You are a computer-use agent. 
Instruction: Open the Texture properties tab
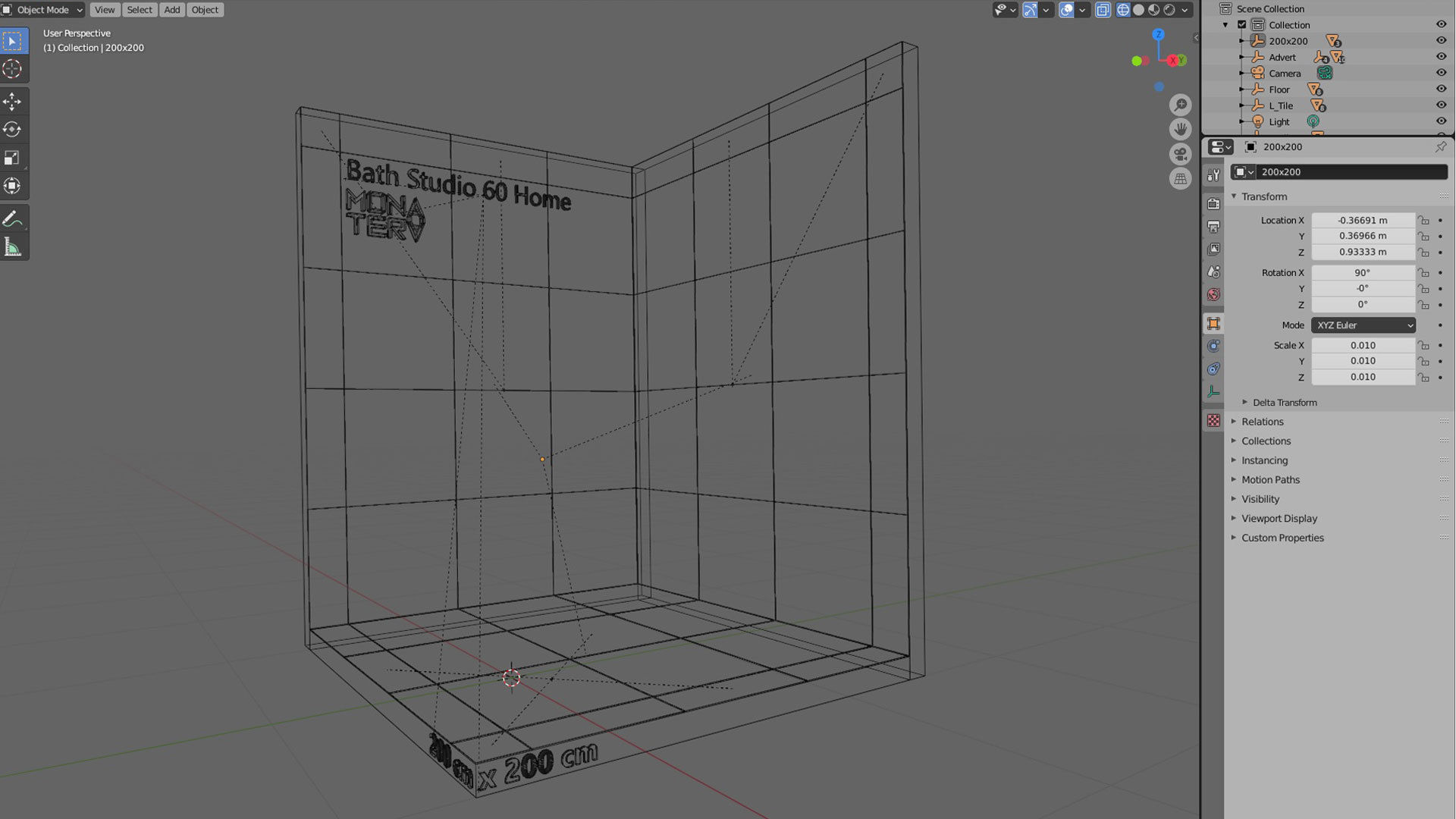pyautogui.click(x=1213, y=420)
